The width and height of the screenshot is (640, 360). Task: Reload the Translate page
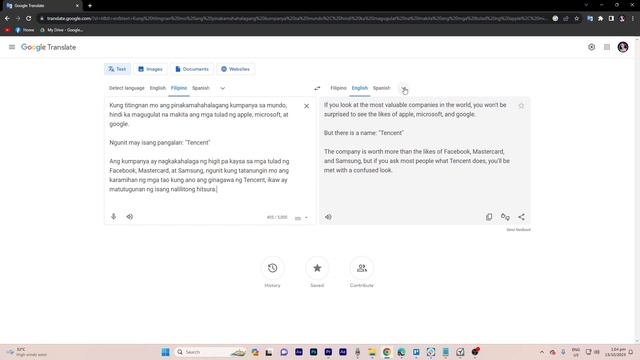[x=29, y=18]
